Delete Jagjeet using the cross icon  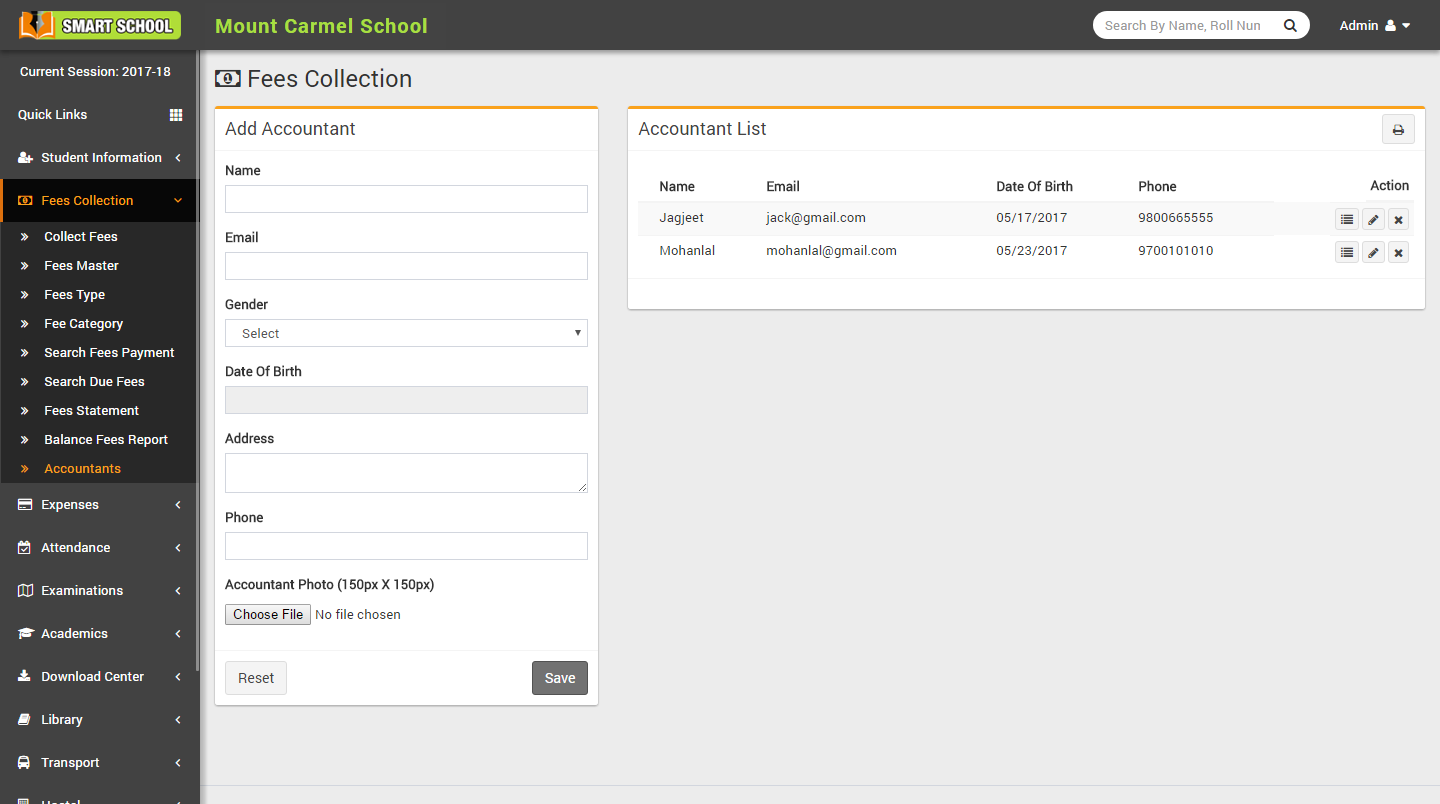1399,219
